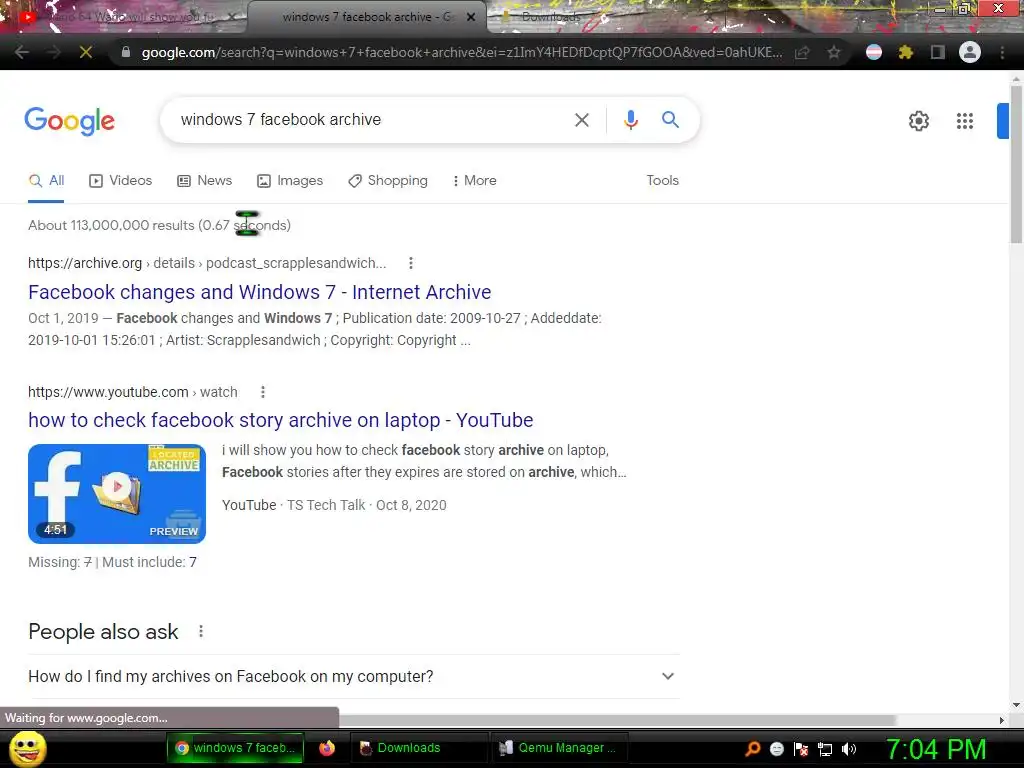Click the magnifier tray icon

[753, 749]
